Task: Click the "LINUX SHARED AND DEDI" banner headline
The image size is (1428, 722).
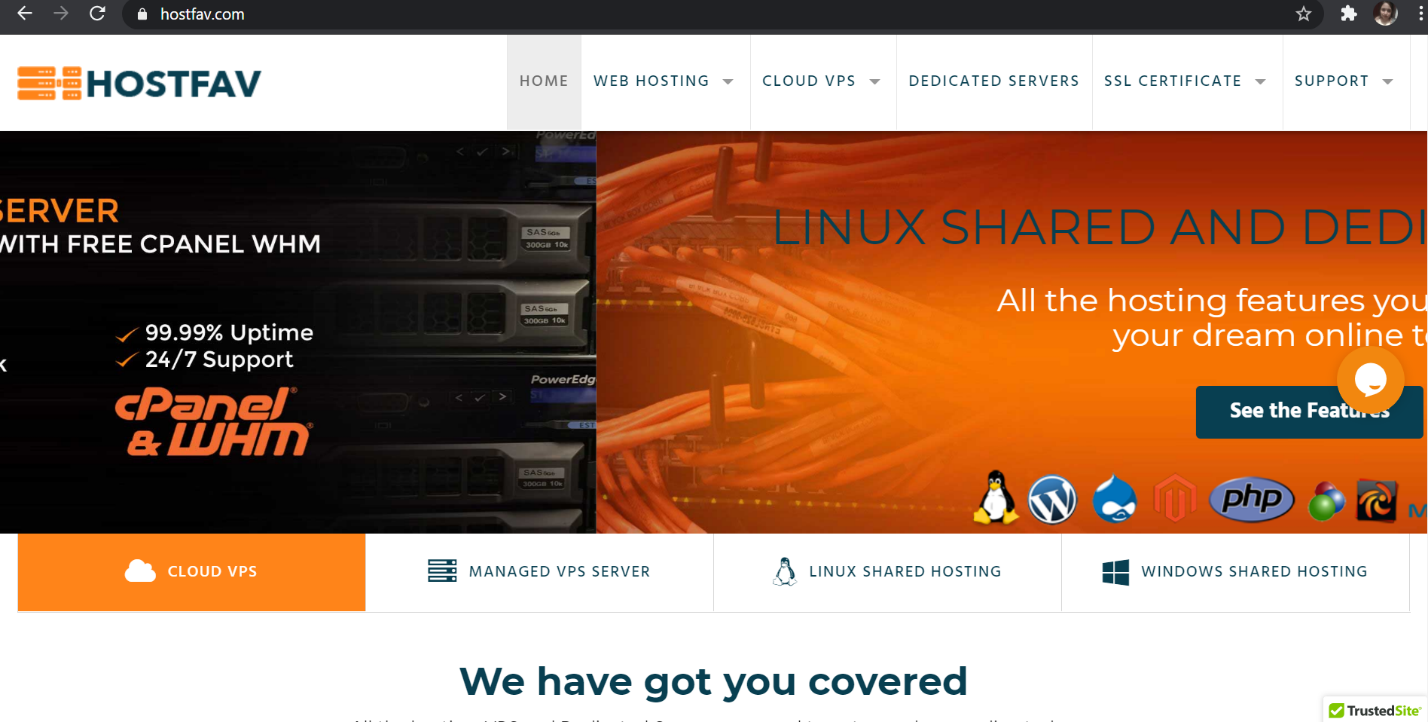Action: coord(1100,227)
